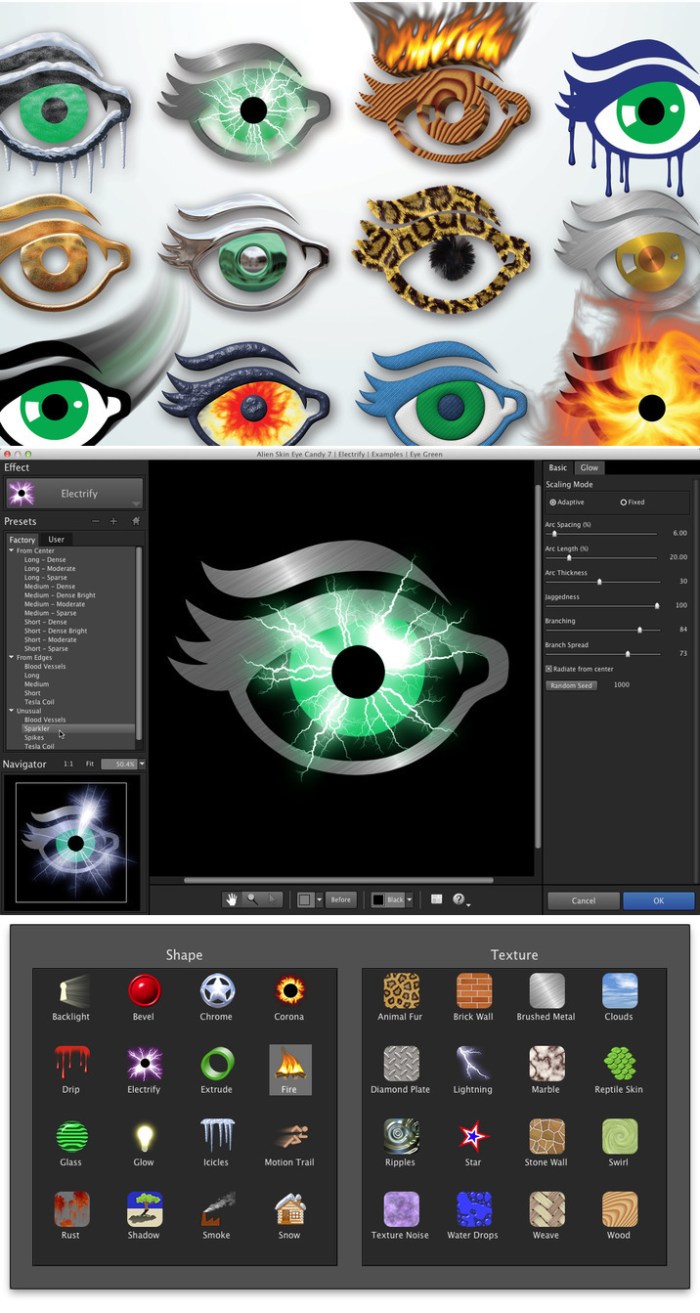
Task: Pick the Glass effect icon
Action: pyautogui.click(x=71, y=1136)
